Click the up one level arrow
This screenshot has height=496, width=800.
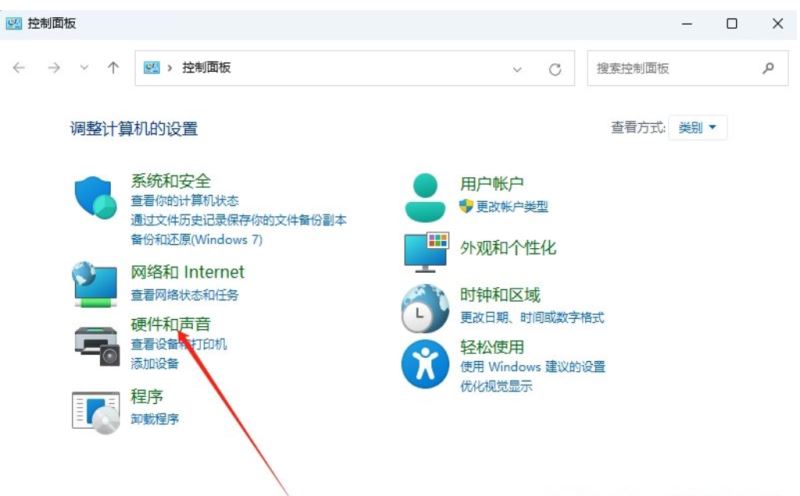pyautogui.click(x=113, y=68)
